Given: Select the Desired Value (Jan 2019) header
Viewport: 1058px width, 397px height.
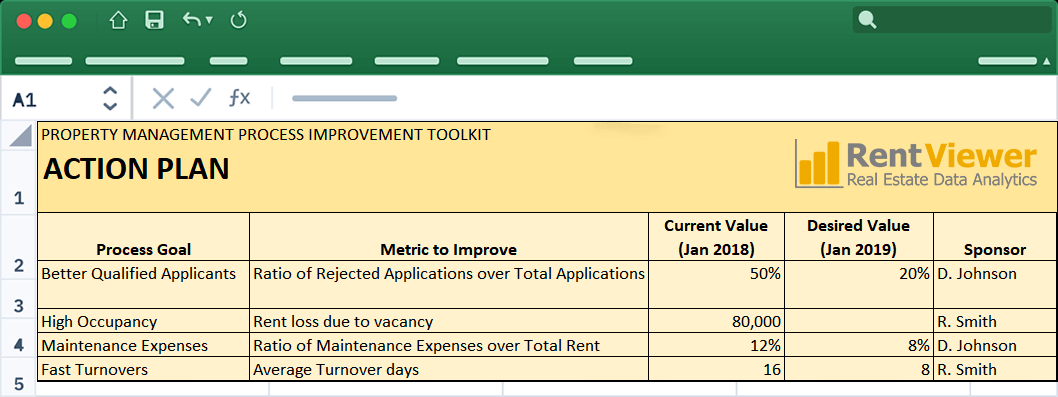Looking at the screenshot, I should point(858,236).
